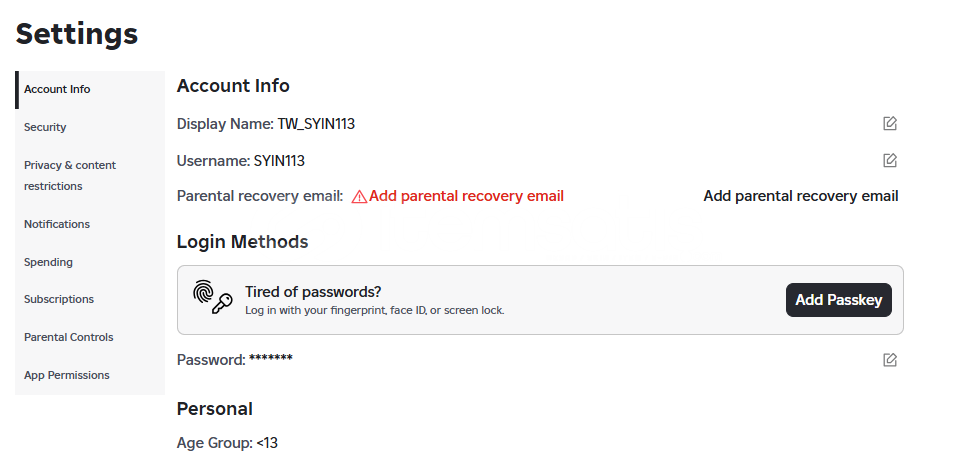The image size is (972, 457).
Task: Click the Tired of passwords? heading
Action: (x=313, y=291)
